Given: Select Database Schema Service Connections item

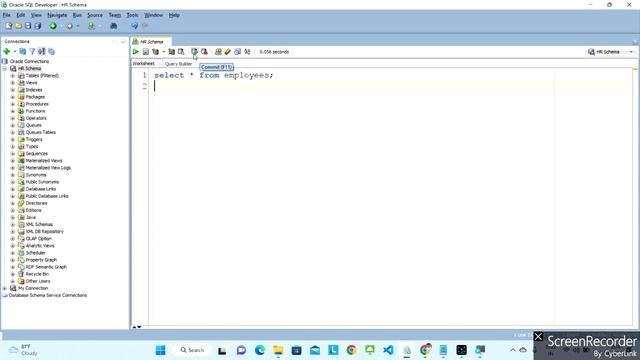Looking at the screenshot, I should (48, 295).
